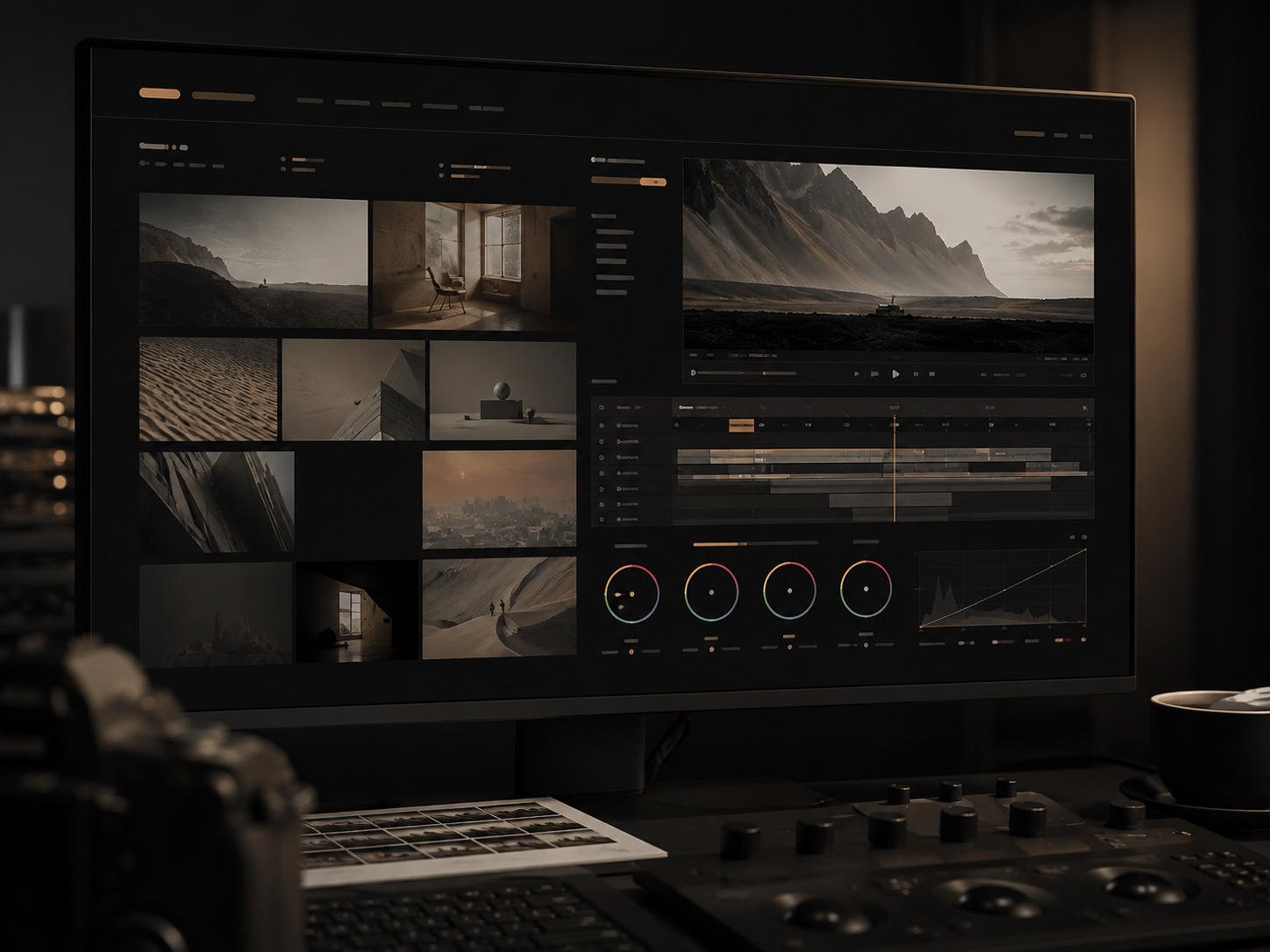Open the sphere on a pedestal thumbnail
Image resolution: width=1270 pixels, height=952 pixels.
[503, 390]
